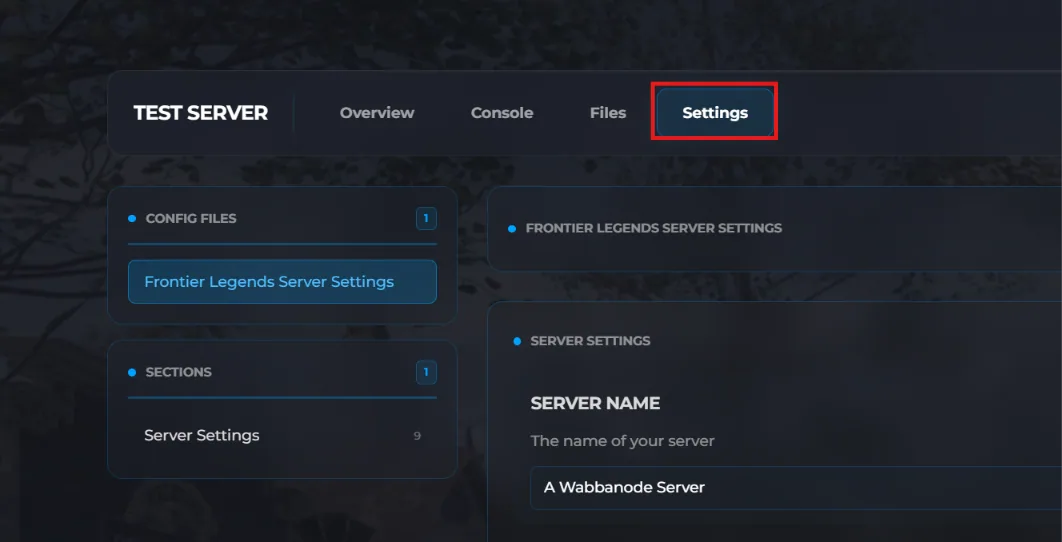
Task: Click the TEST SERVER title
Action: 200,113
